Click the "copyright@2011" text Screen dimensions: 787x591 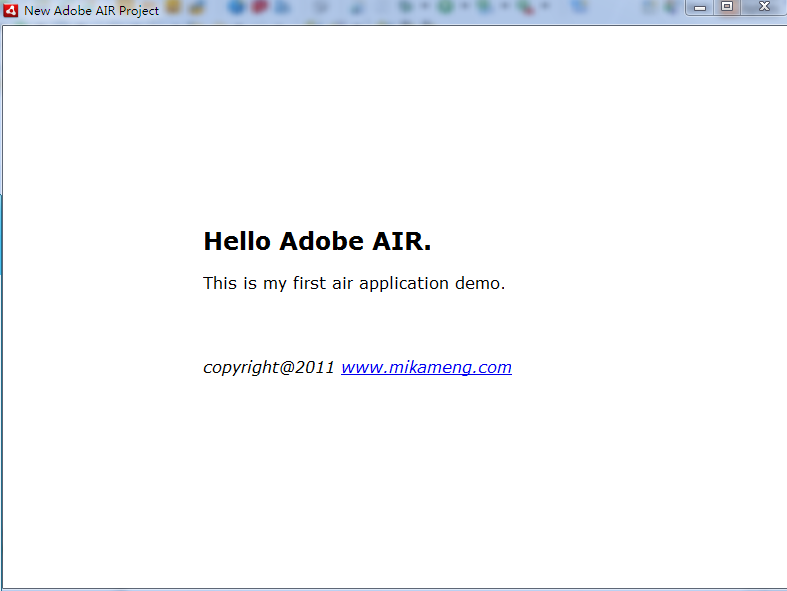tap(269, 368)
